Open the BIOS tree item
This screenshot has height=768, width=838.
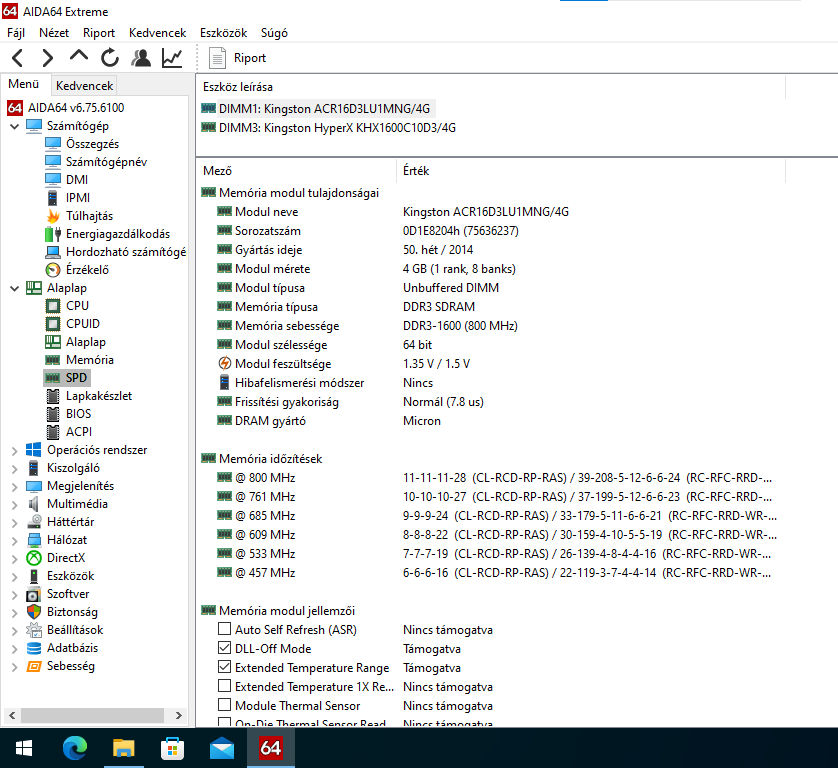tap(79, 414)
